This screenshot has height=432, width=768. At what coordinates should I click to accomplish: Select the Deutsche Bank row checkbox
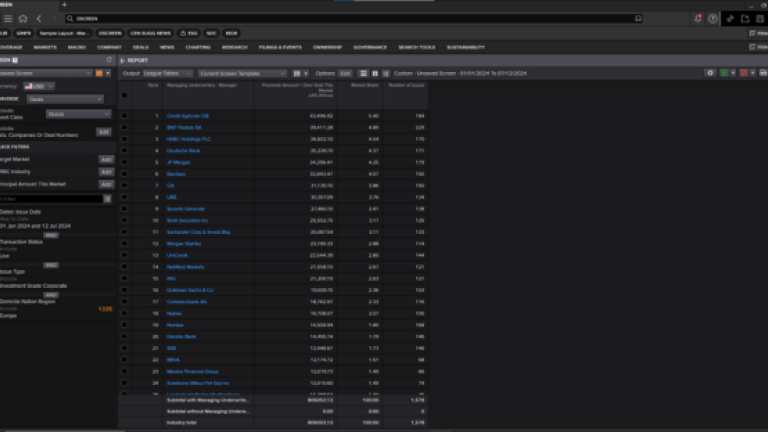(x=124, y=149)
